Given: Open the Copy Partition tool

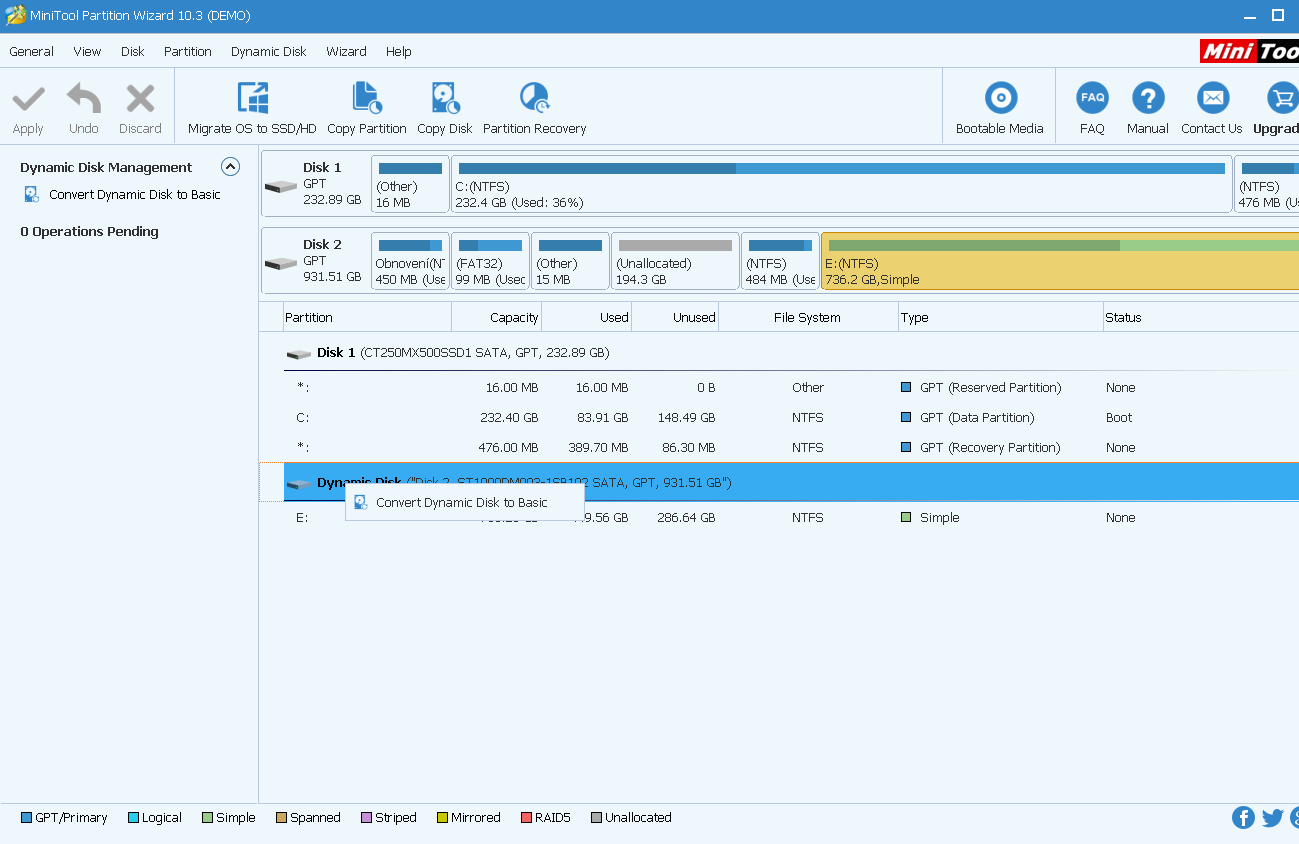Looking at the screenshot, I should [366, 98].
